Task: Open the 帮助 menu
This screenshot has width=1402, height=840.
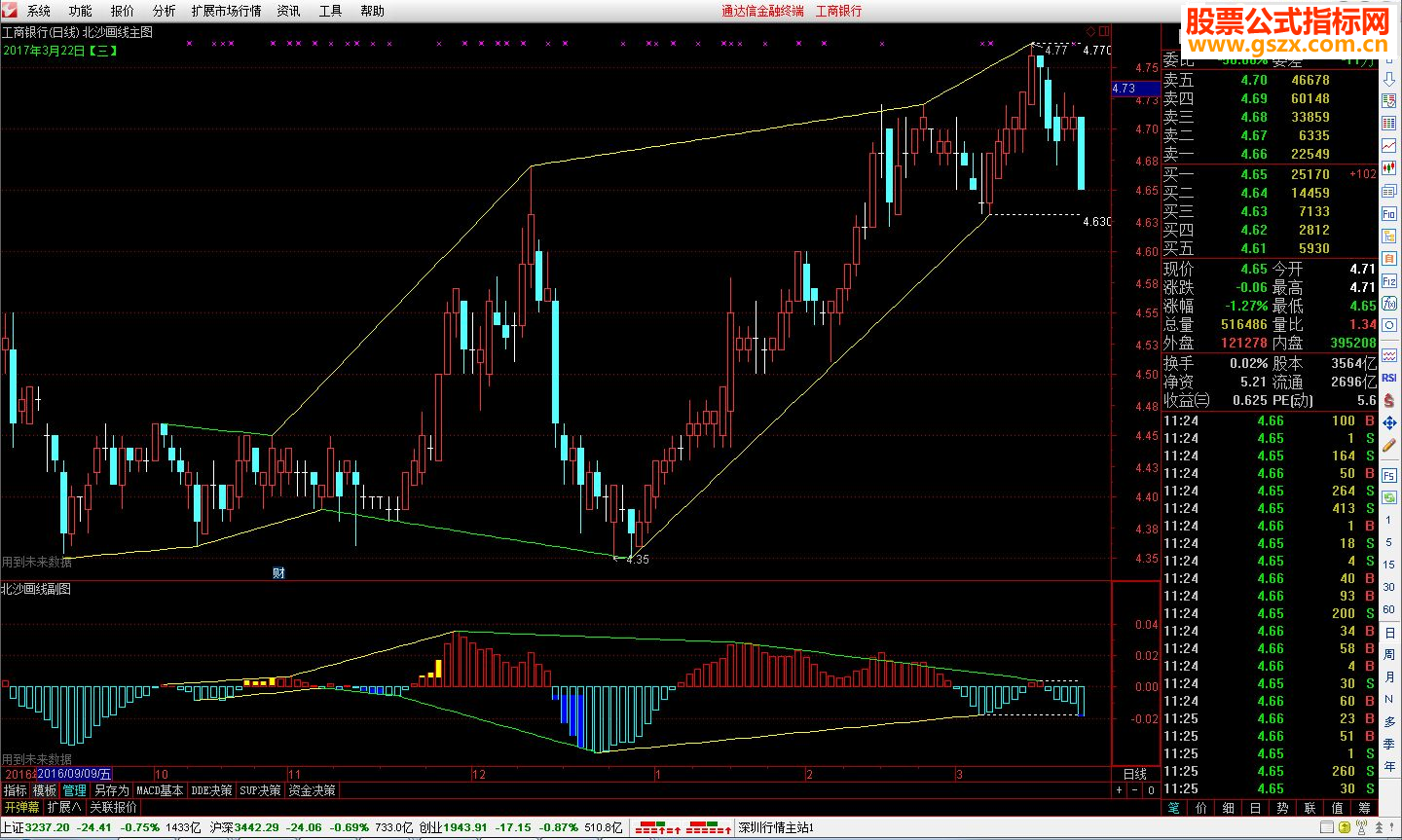Action: pyautogui.click(x=373, y=11)
